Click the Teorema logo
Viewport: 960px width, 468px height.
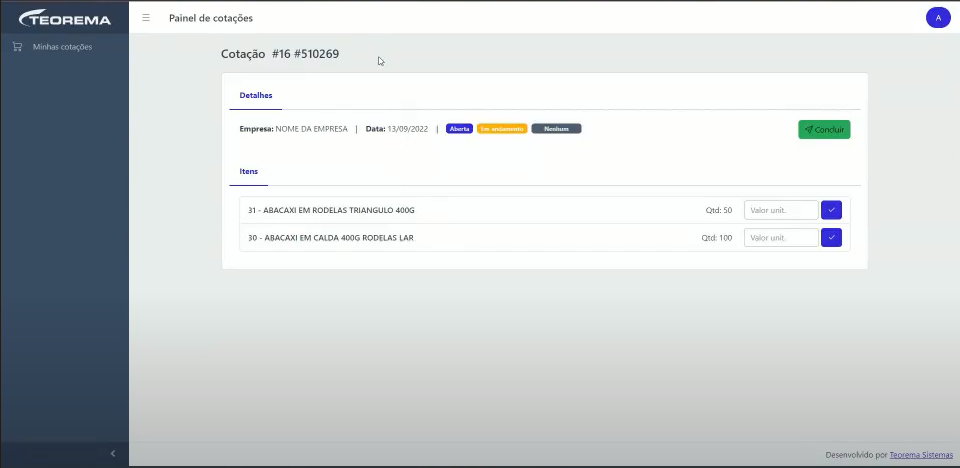(x=65, y=18)
